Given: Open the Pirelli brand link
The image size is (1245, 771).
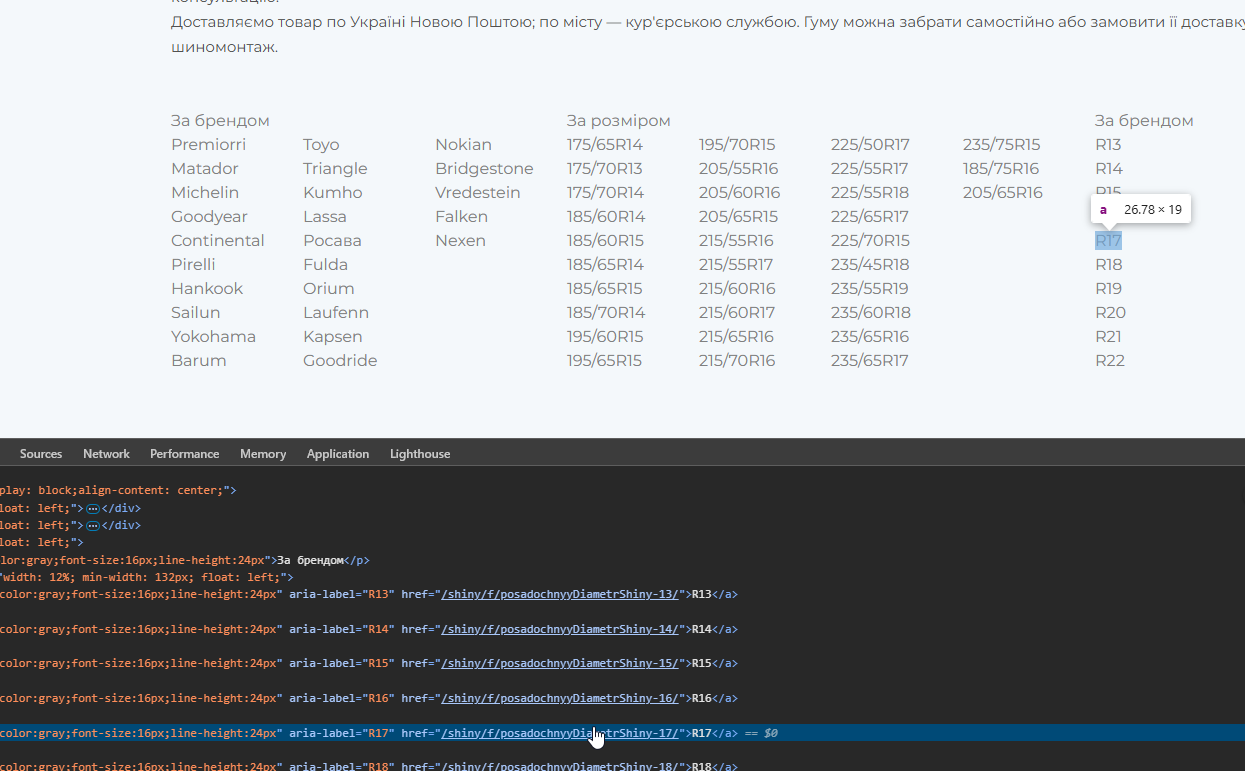Looking at the screenshot, I should 193,265.
